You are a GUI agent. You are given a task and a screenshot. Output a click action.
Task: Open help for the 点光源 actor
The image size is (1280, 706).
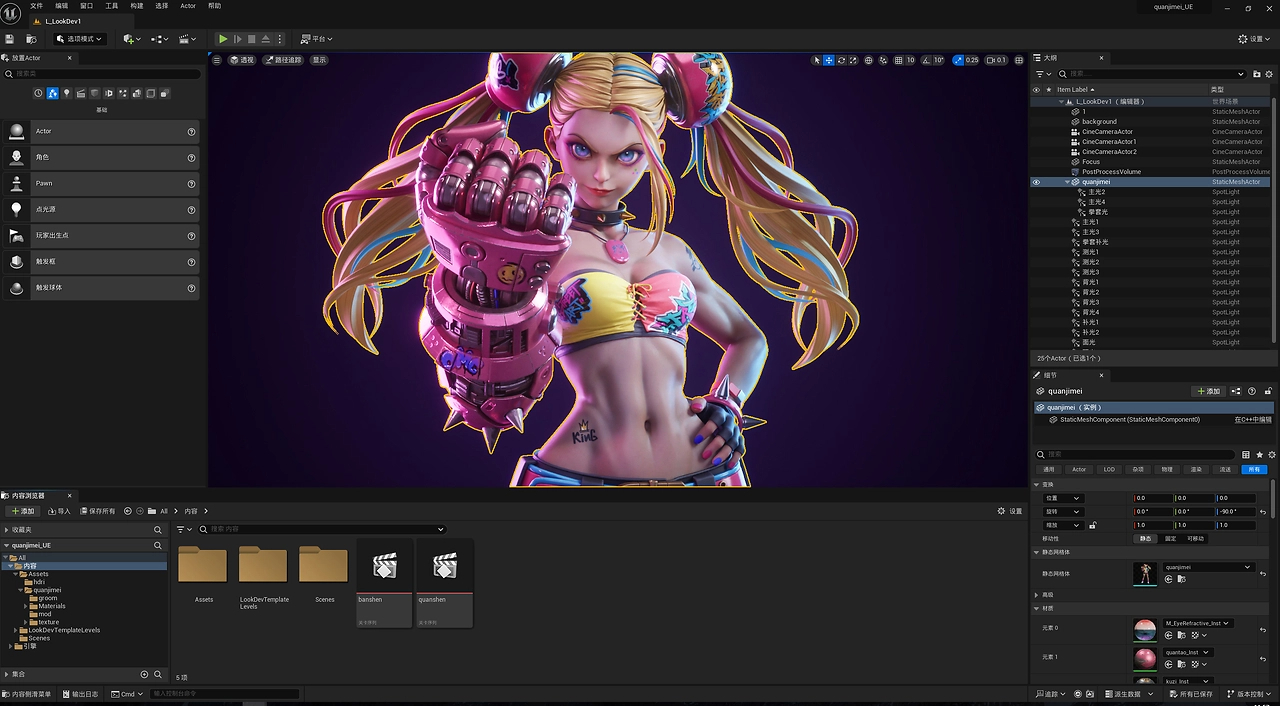191,210
